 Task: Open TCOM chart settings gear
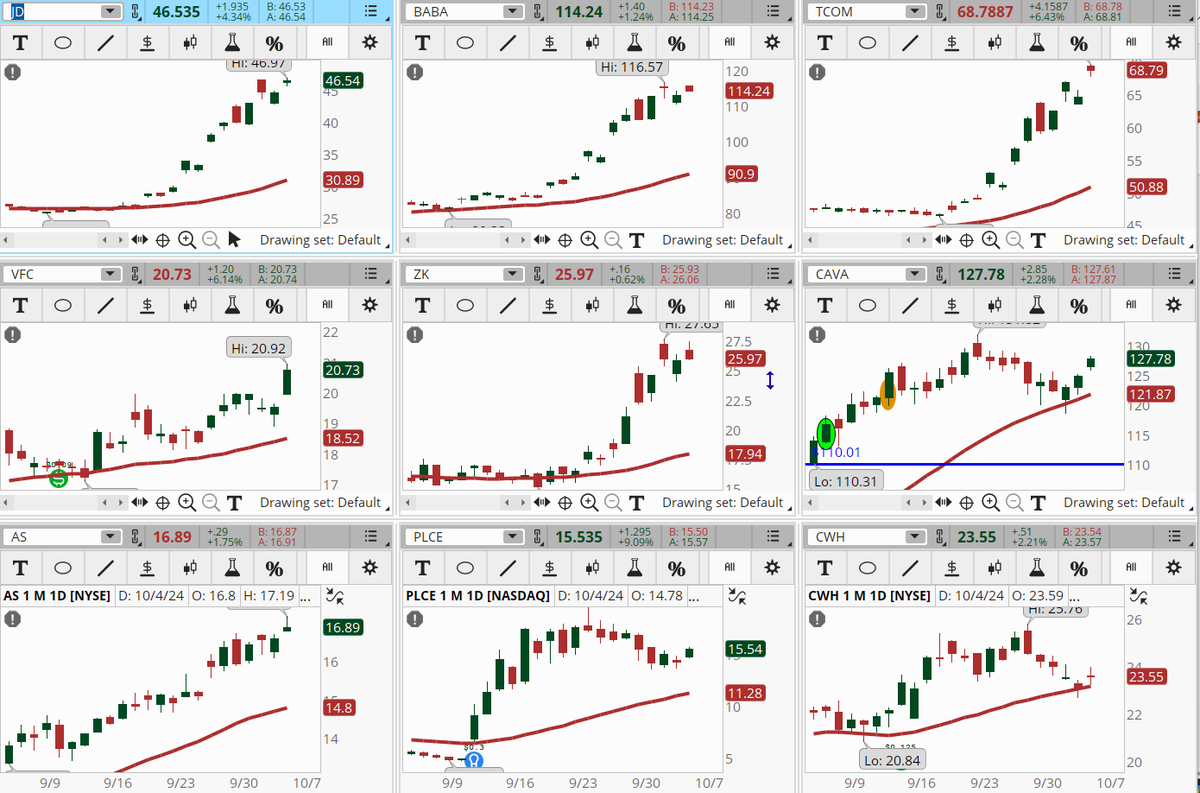tap(1174, 43)
